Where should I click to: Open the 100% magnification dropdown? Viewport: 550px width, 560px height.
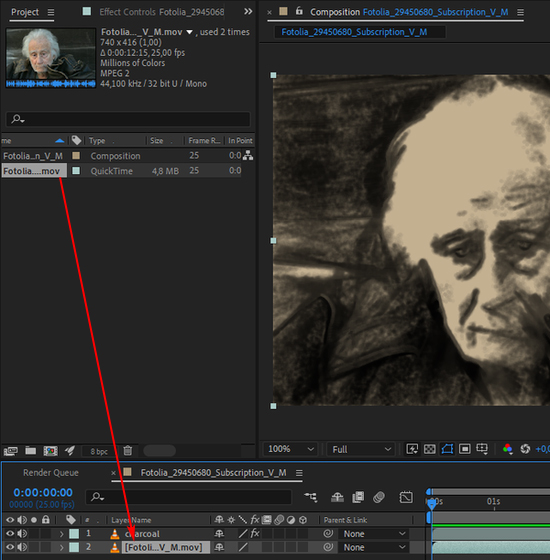(x=291, y=449)
